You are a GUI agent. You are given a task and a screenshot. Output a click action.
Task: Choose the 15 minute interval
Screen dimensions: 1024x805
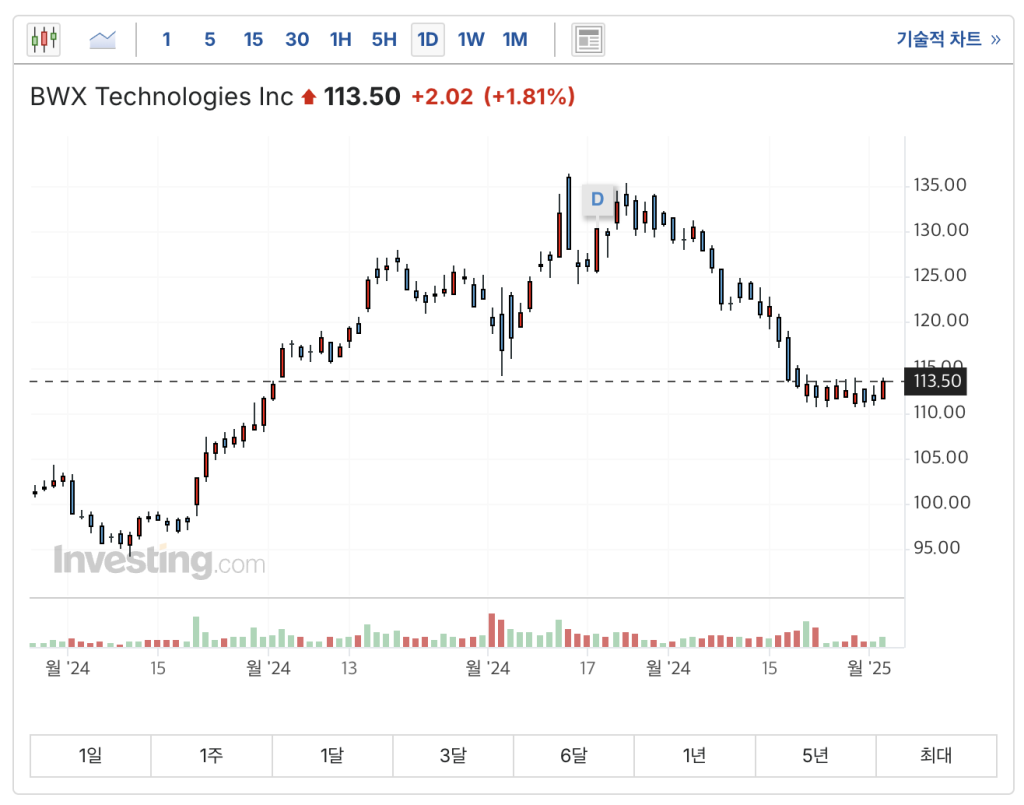253,40
